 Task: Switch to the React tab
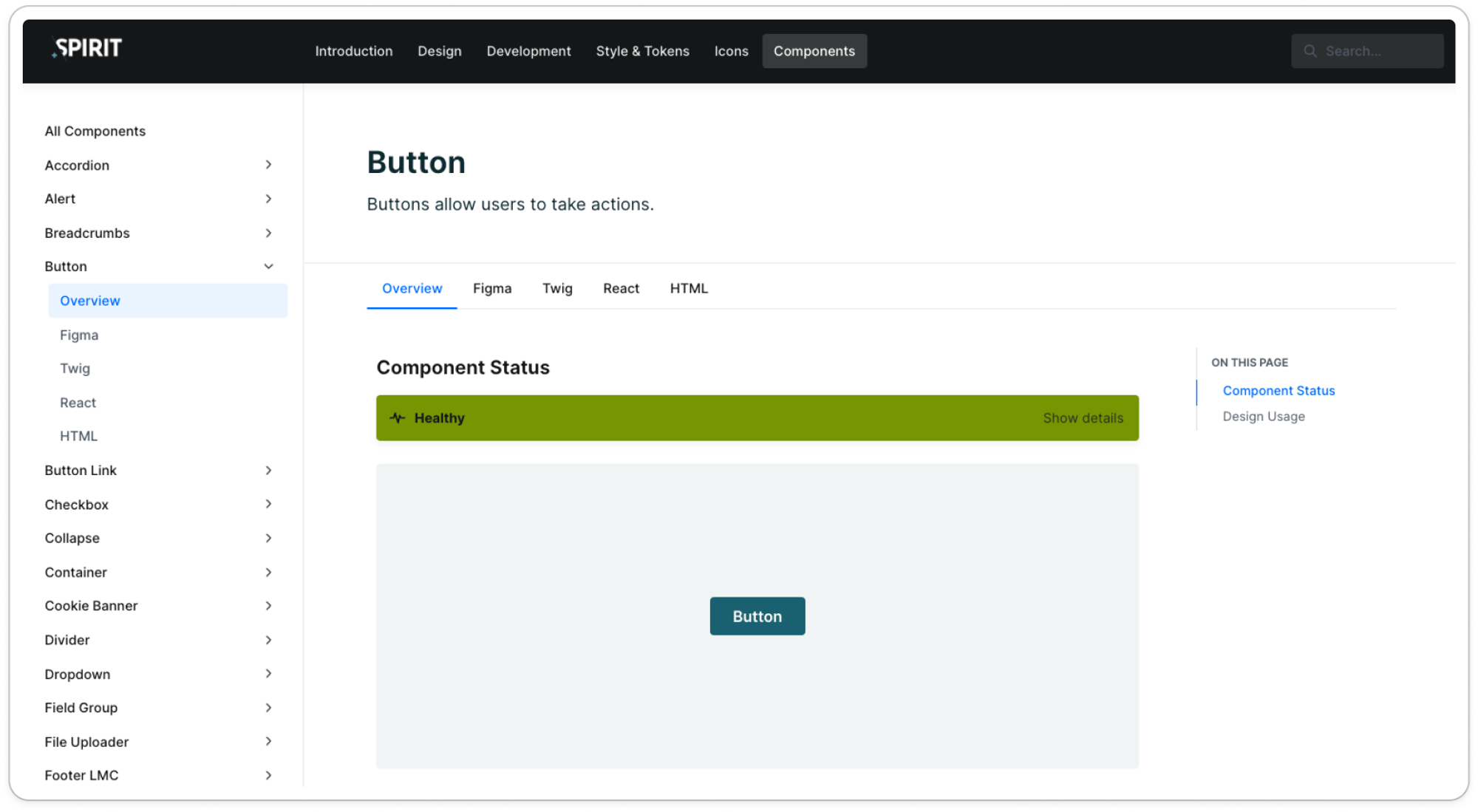pyautogui.click(x=621, y=289)
